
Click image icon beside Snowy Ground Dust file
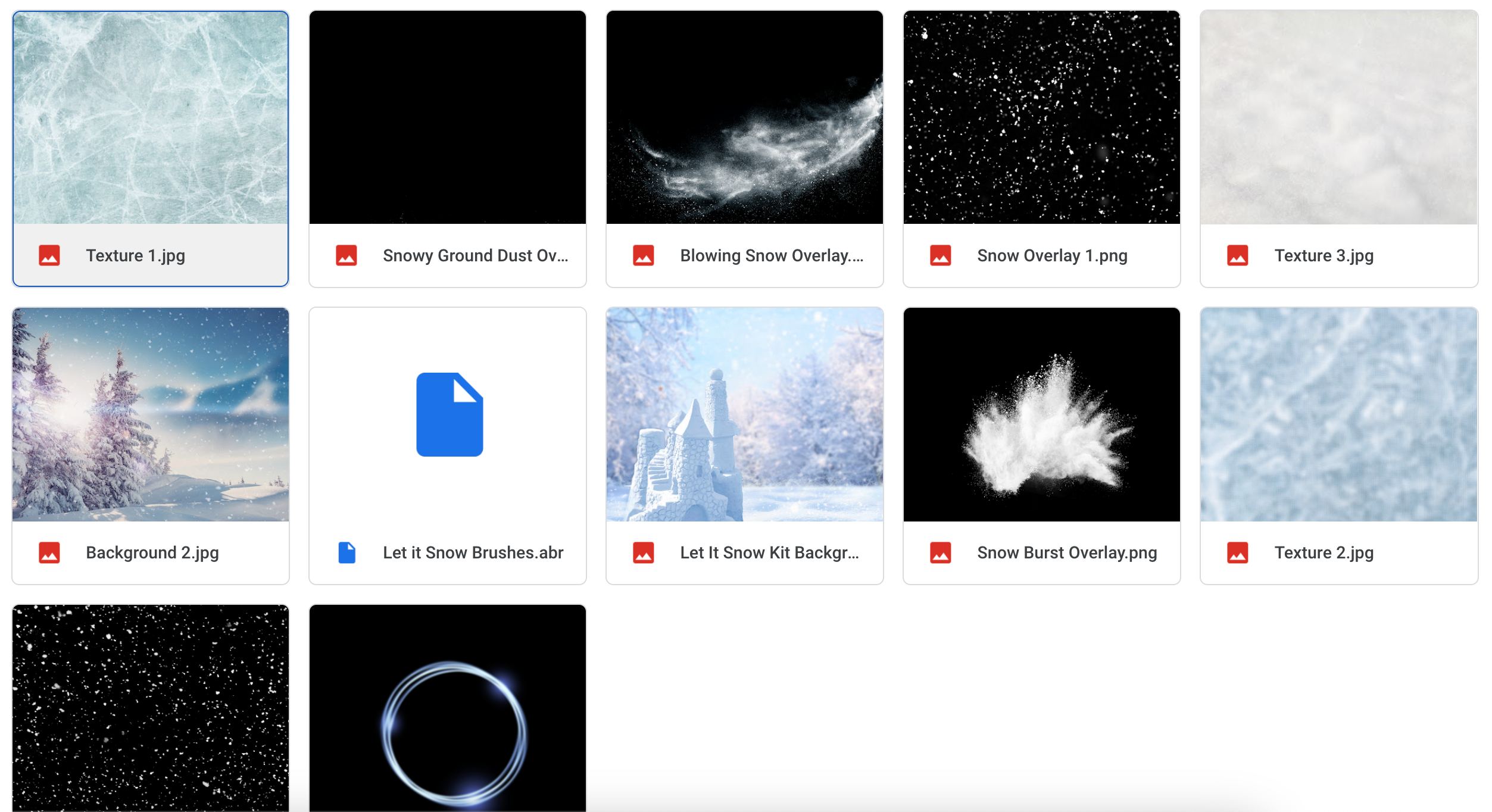point(347,255)
